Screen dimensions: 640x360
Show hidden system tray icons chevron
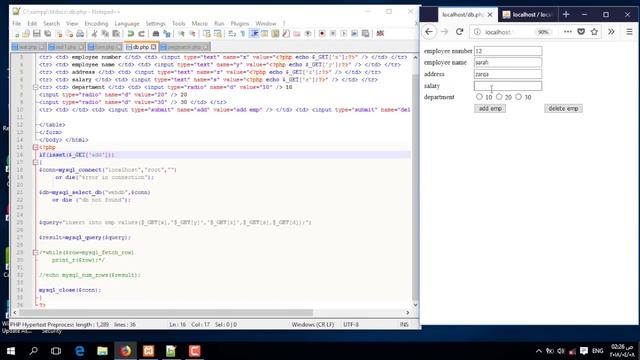[539, 351]
